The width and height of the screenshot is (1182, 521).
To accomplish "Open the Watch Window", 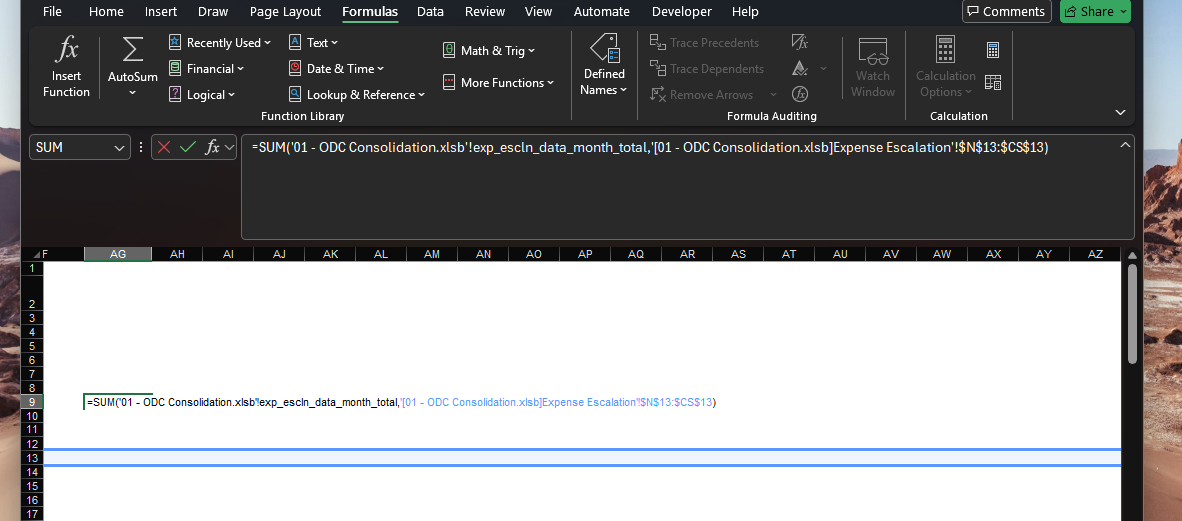I will pyautogui.click(x=873, y=68).
